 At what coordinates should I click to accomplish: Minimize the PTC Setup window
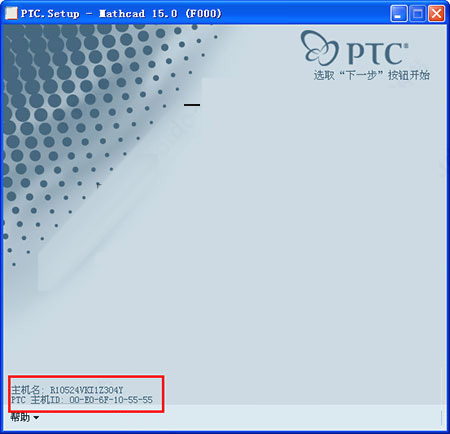coord(398,14)
